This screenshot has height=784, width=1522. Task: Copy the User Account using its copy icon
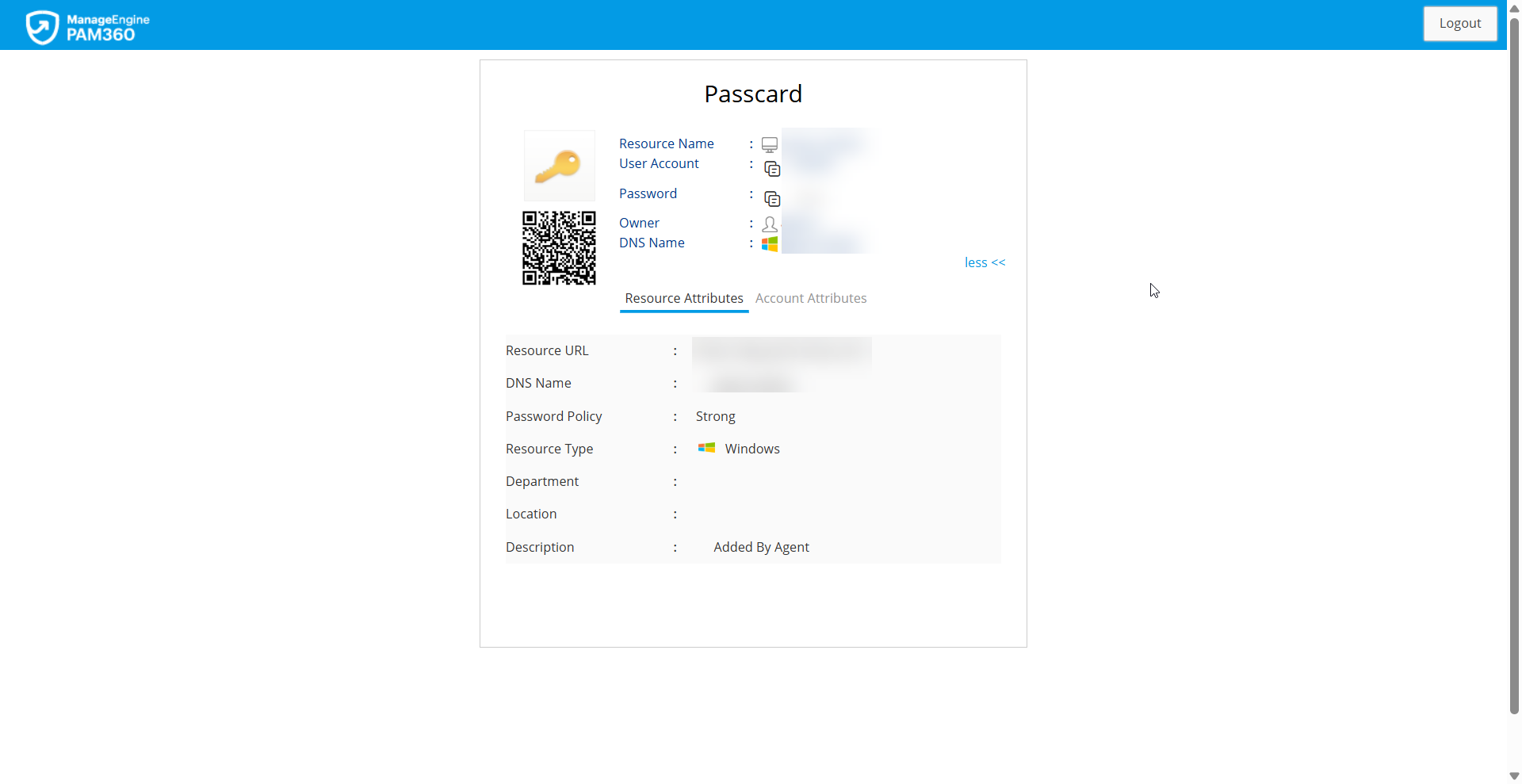click(771, 169)
